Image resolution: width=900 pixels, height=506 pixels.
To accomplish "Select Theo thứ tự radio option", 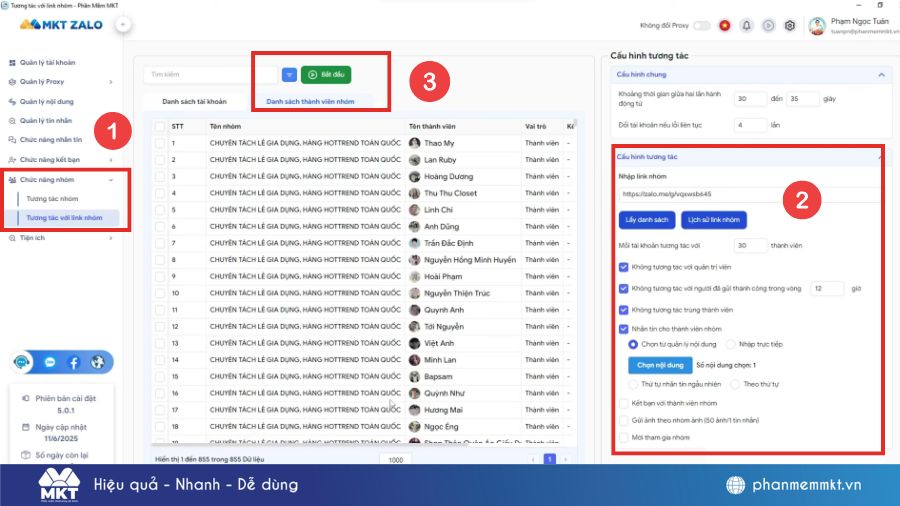I will 735,384.
